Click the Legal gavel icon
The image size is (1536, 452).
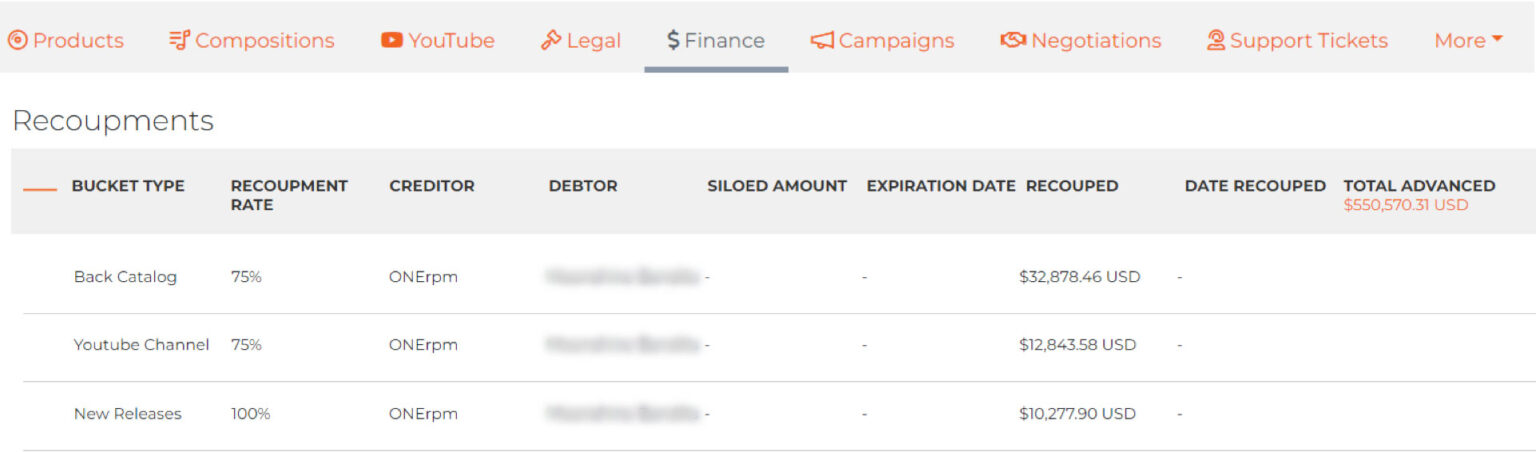[551, 41]
